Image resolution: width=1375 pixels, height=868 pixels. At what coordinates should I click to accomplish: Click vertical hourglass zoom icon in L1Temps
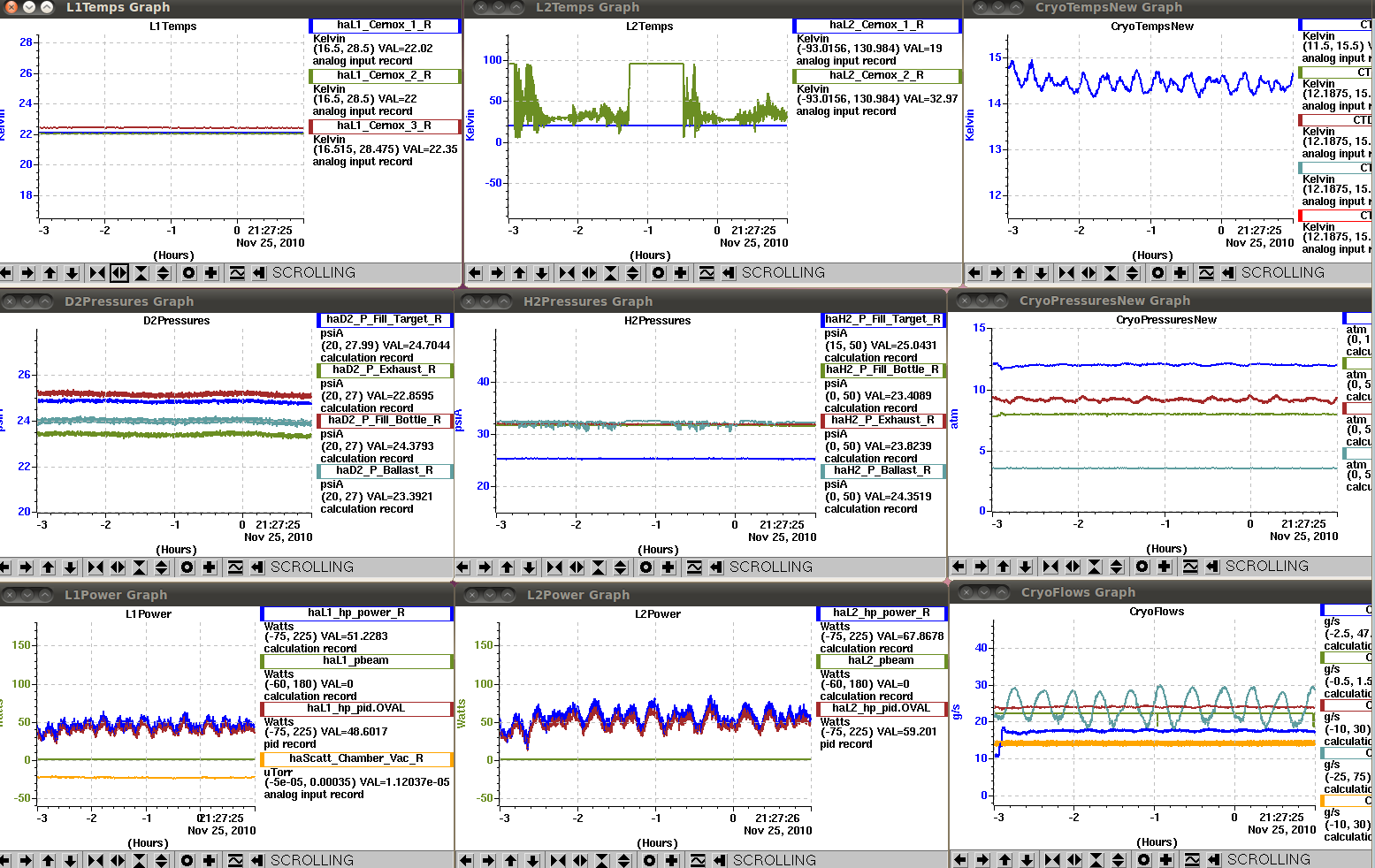click(x=141, y=273)
